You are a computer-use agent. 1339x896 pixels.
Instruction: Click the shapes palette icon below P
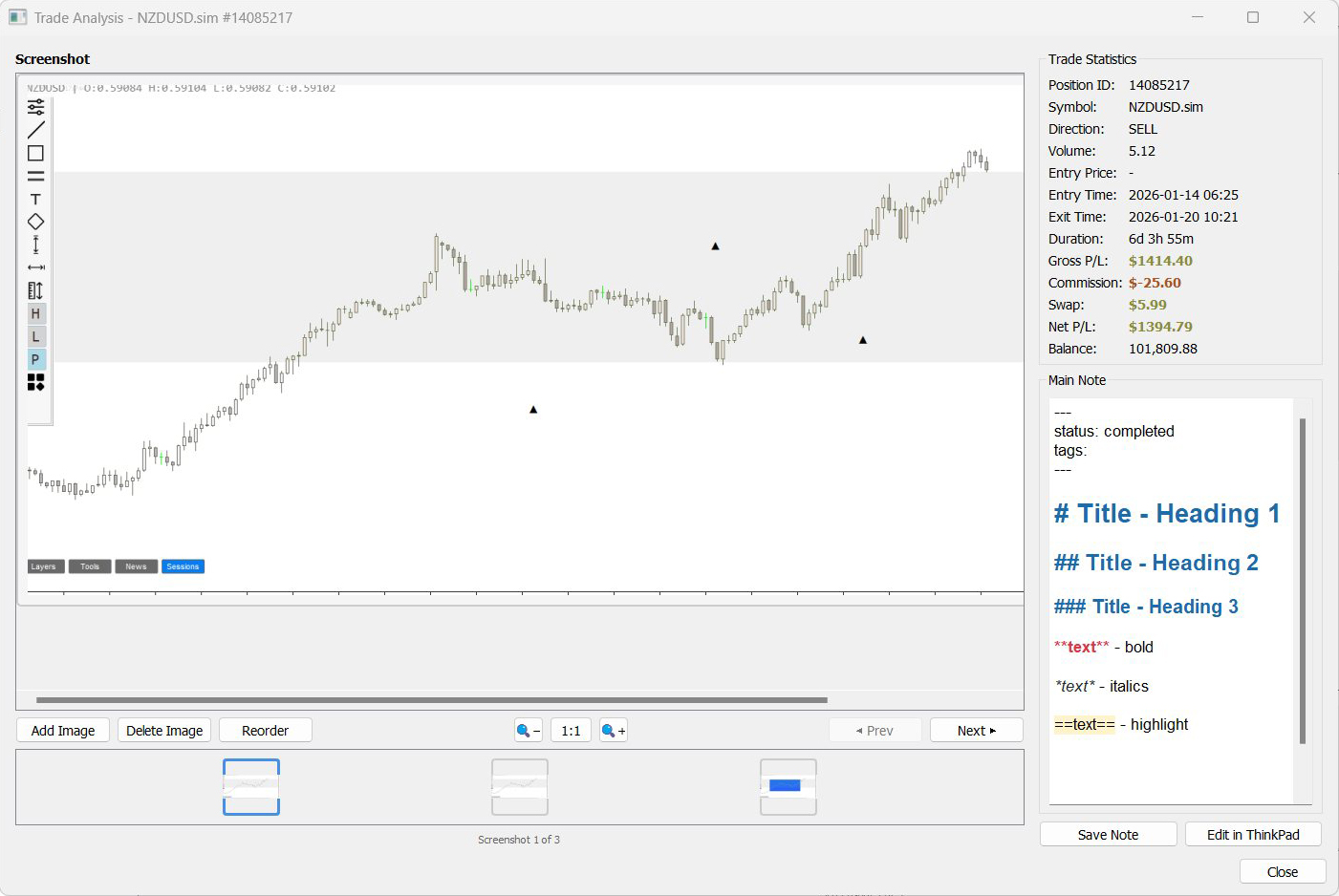[x=35, y=382]
